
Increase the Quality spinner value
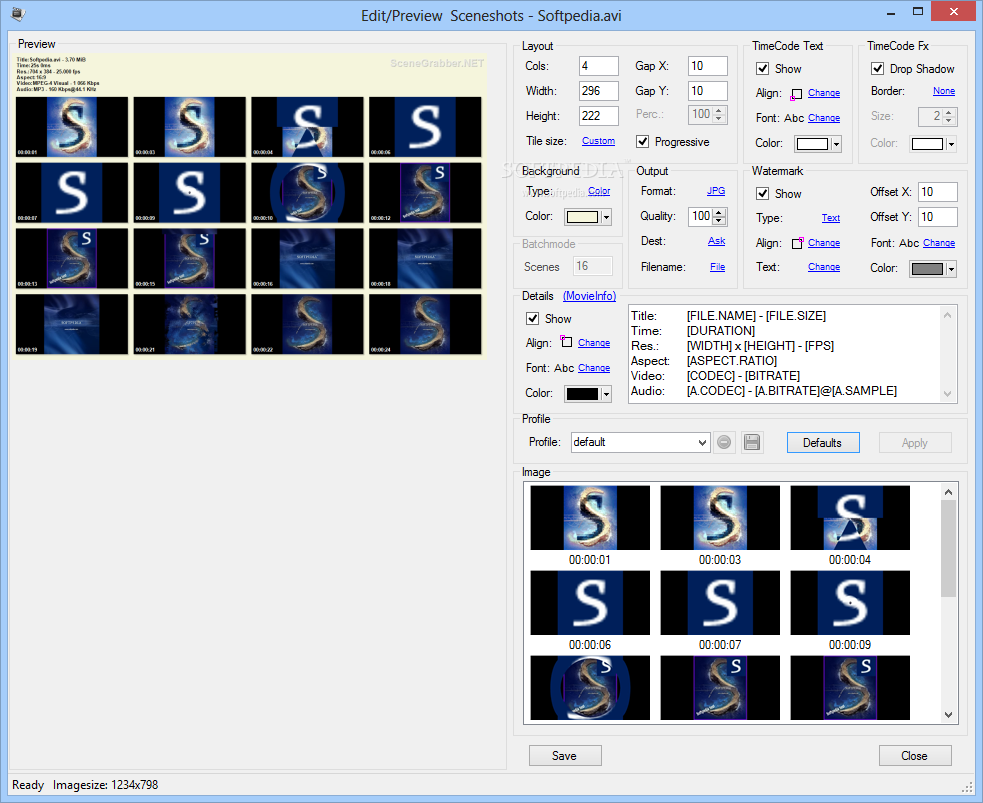coord(720,213)
